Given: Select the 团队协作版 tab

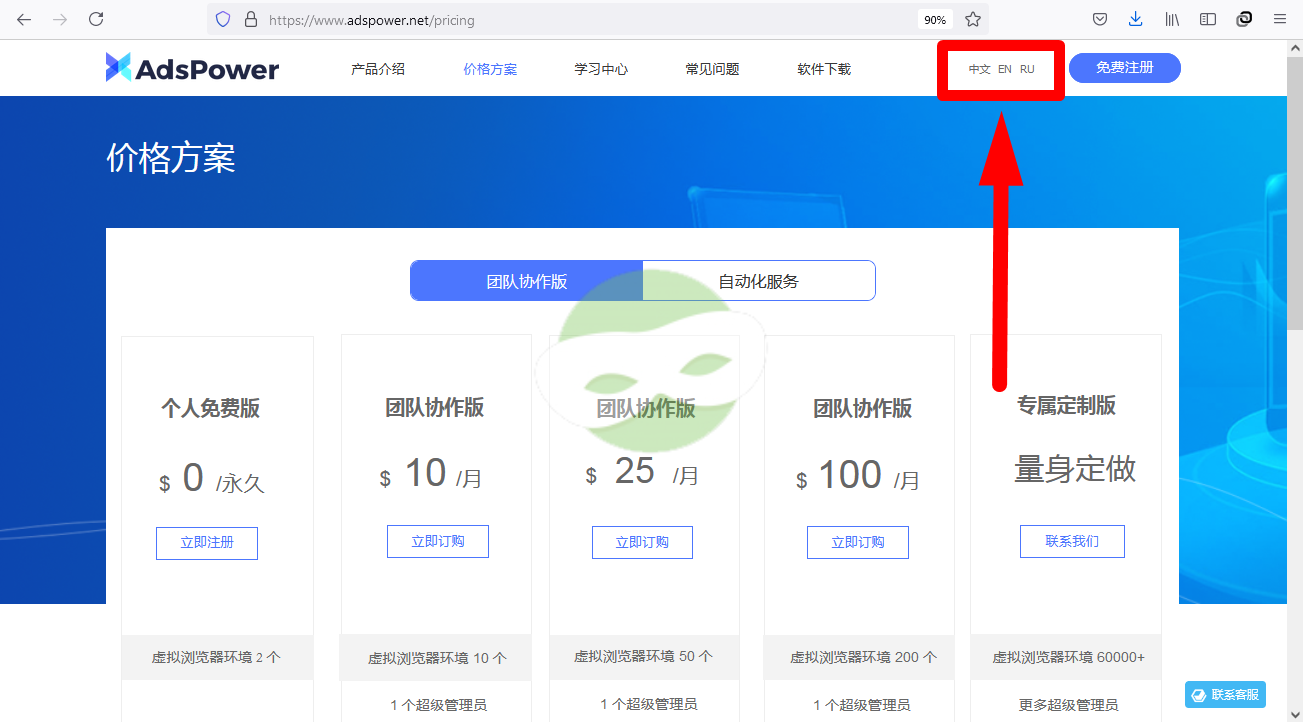Looking at the screenshot, I should pyautogui.click(x=526, y=281).
